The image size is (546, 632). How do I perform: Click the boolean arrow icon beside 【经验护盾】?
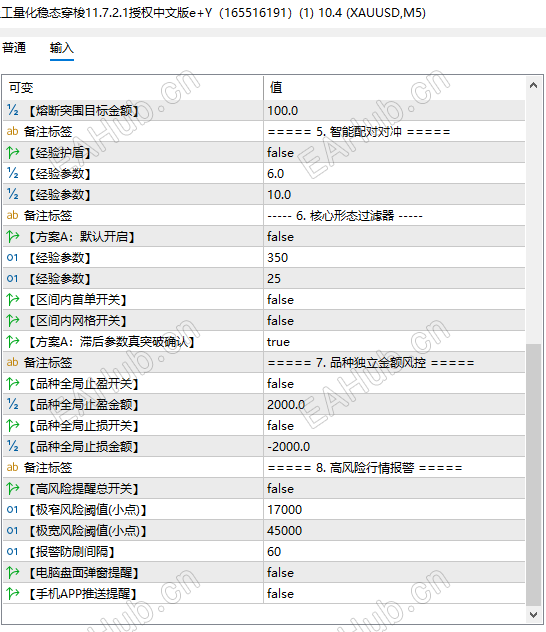point(12,152)
